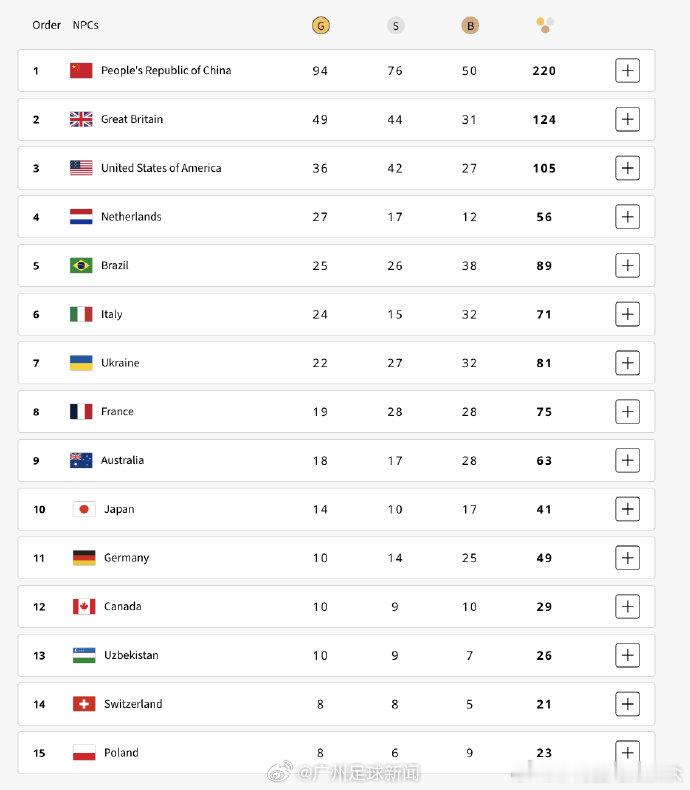Screen dimensions: 690x790
Task: Expand the Uzbekistan row plus button
Action: [628, 655]
